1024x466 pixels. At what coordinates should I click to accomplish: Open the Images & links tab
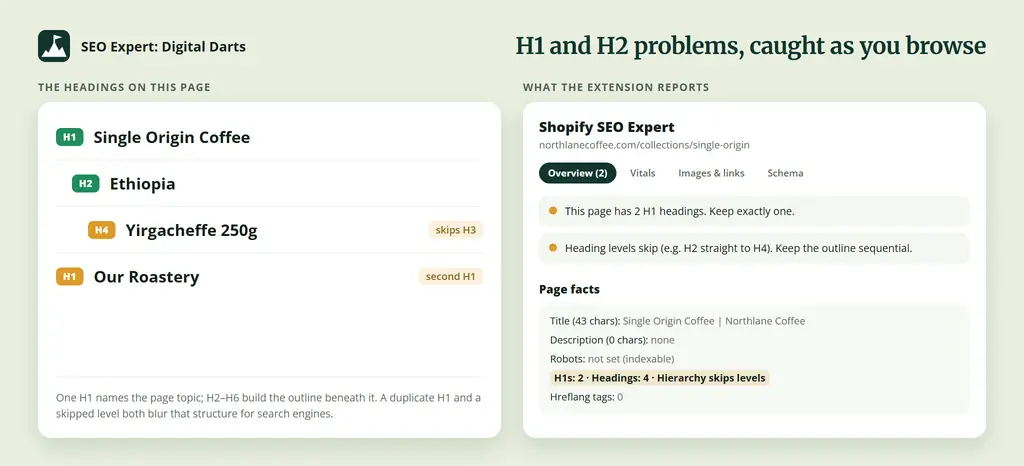(x=711, y=173)
